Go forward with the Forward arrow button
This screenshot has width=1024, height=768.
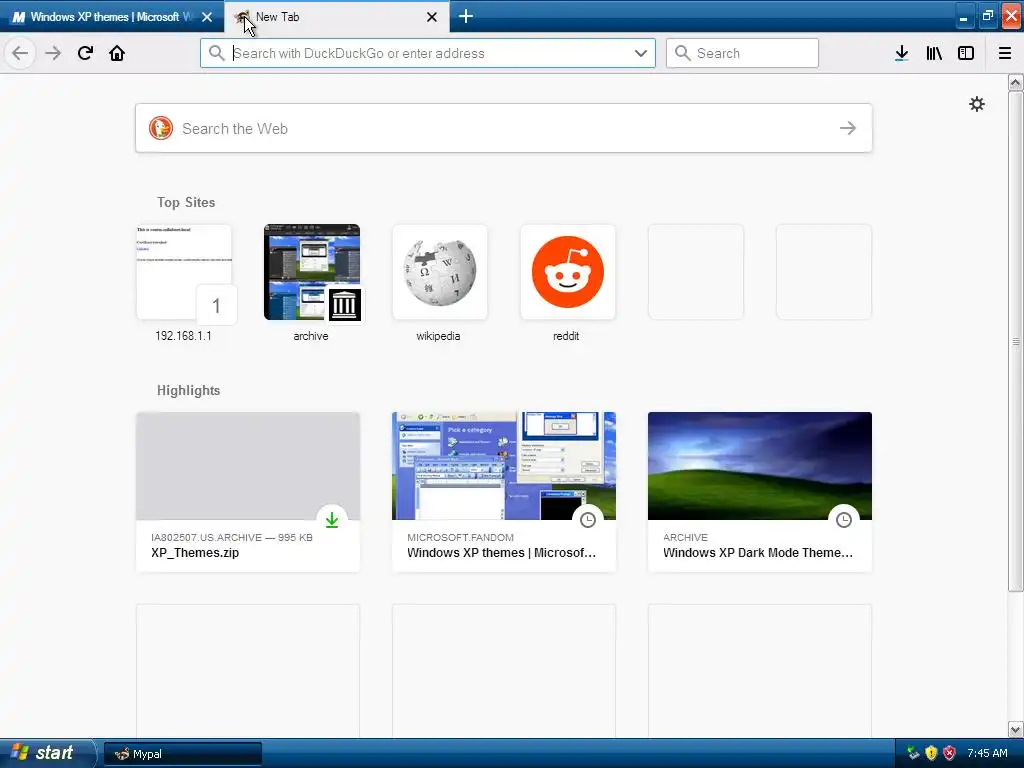53,53
